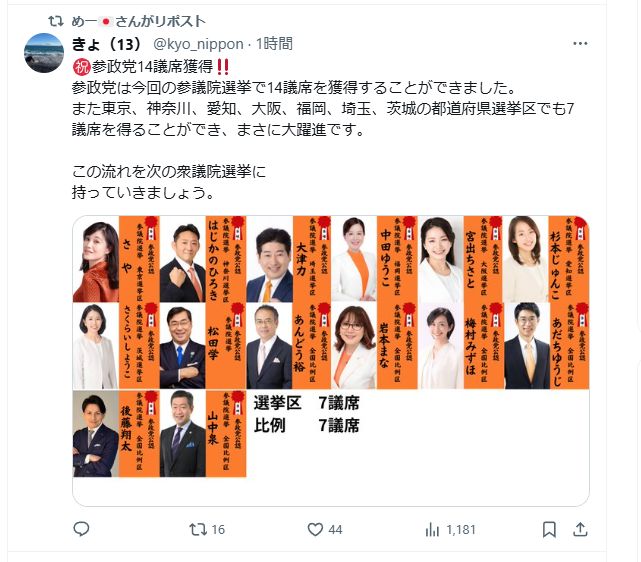Open the @kyo_nippon handle link

point(198,44)
